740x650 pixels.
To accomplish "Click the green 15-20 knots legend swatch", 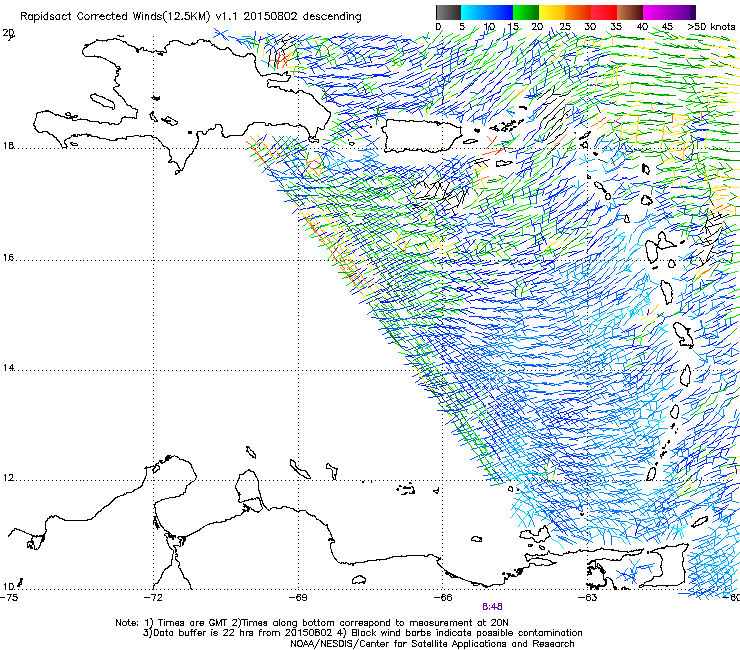I will tap(526, 12).
